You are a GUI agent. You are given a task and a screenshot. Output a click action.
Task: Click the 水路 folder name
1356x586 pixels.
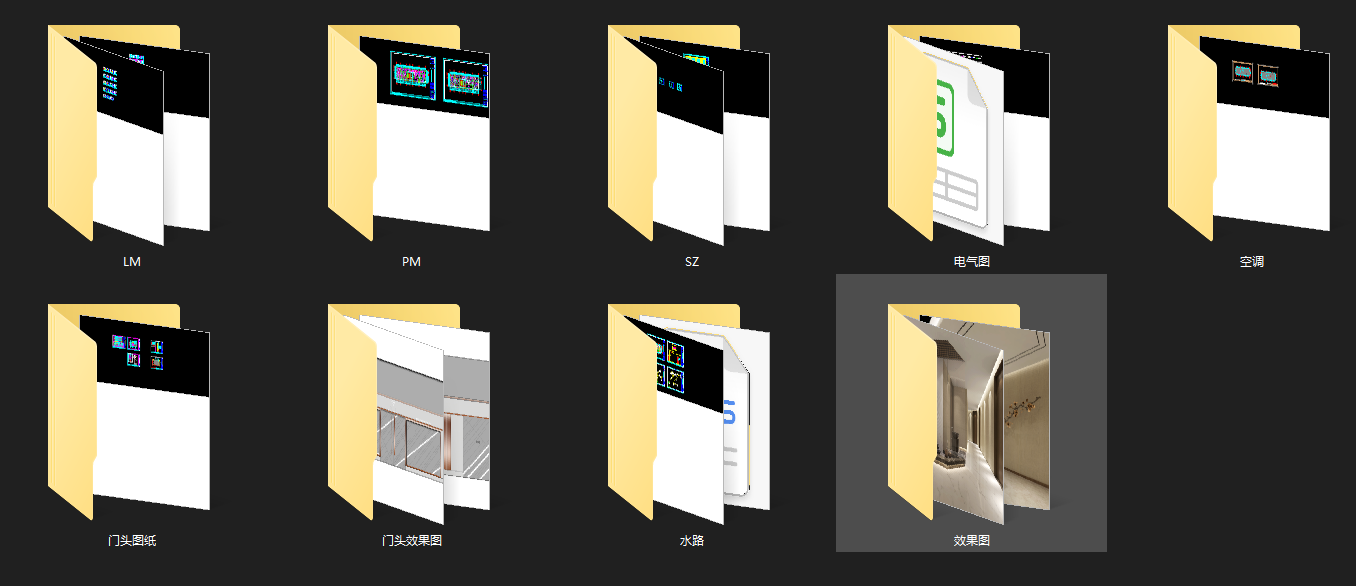click(x=692, y=541)
